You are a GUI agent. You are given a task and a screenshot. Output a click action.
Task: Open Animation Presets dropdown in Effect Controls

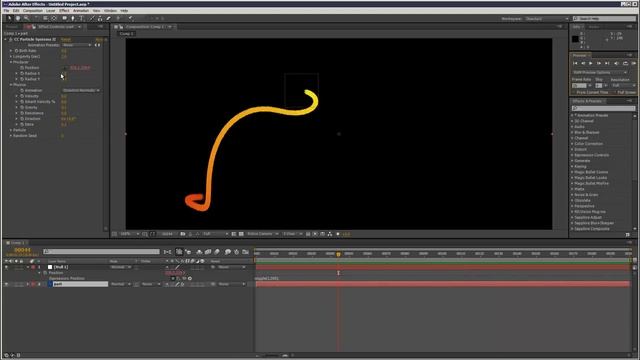pyautogui.click(x=77, y=45)
